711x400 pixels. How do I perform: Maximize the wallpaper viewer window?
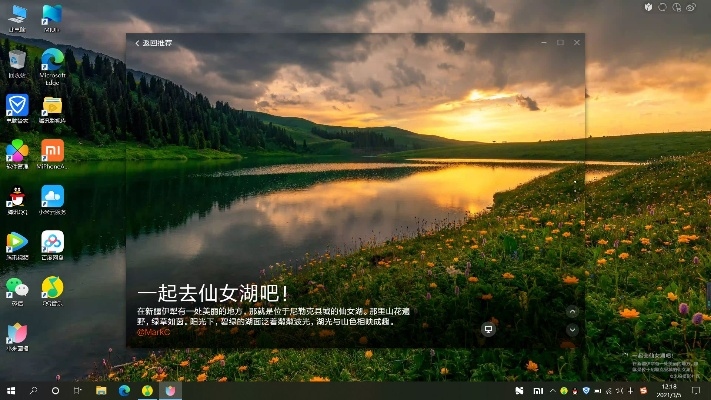(560, 43)
